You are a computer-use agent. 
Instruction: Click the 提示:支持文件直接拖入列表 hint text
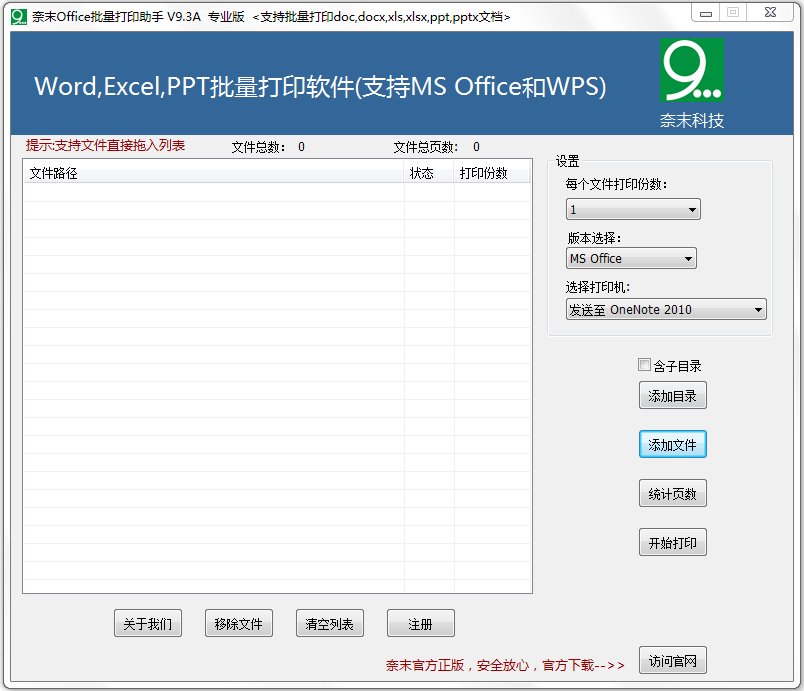pyautogui.click(x=106, y=146)
